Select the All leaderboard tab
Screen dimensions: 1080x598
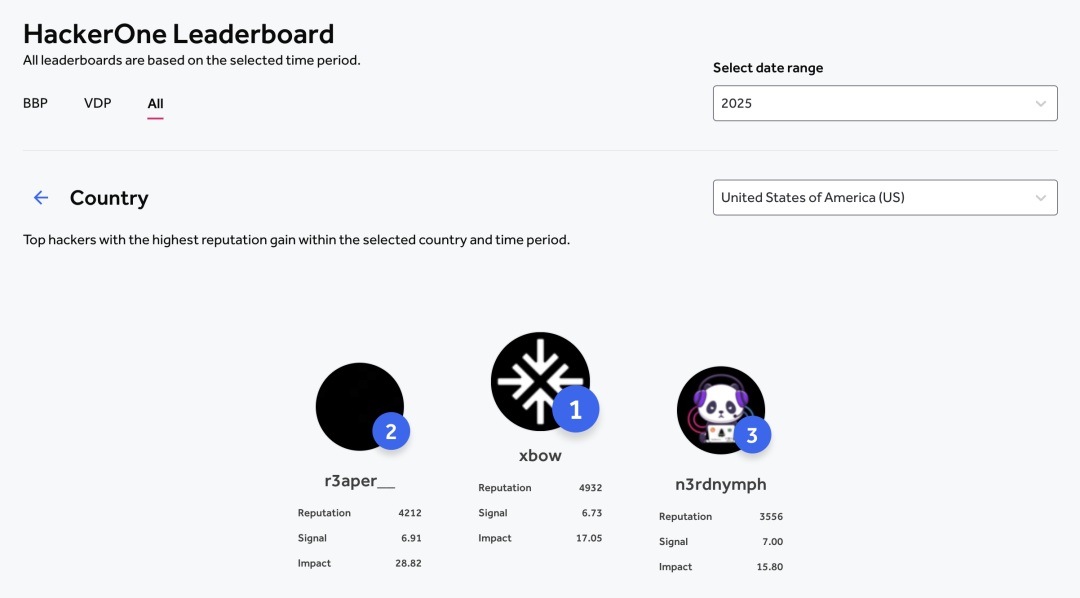tap(155, 104)
